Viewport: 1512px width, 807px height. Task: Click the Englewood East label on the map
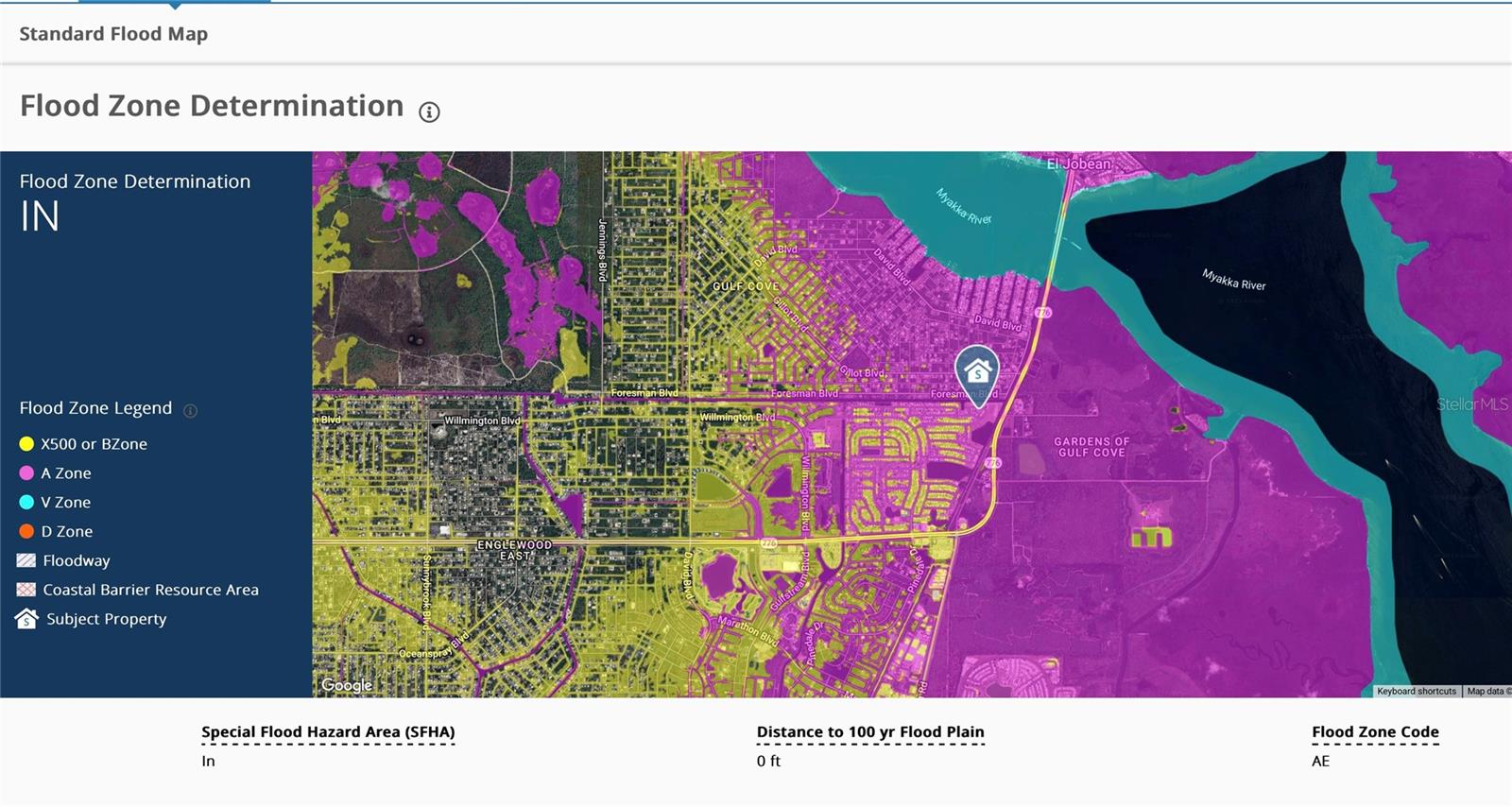point(514,550)
